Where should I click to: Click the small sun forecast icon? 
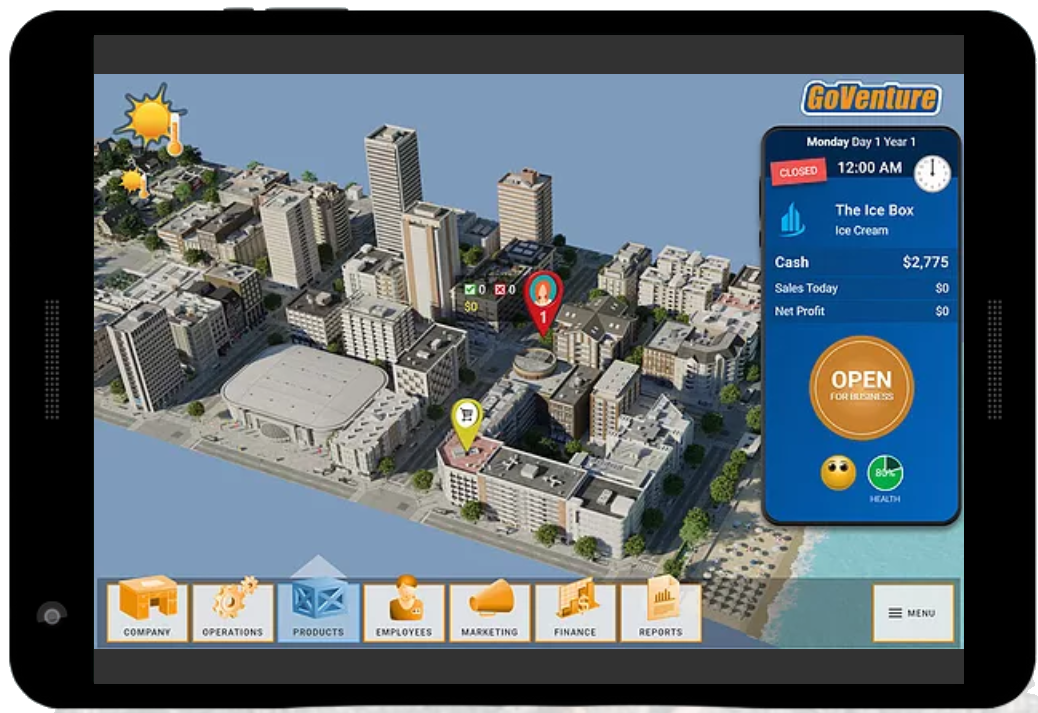point(135,181)
